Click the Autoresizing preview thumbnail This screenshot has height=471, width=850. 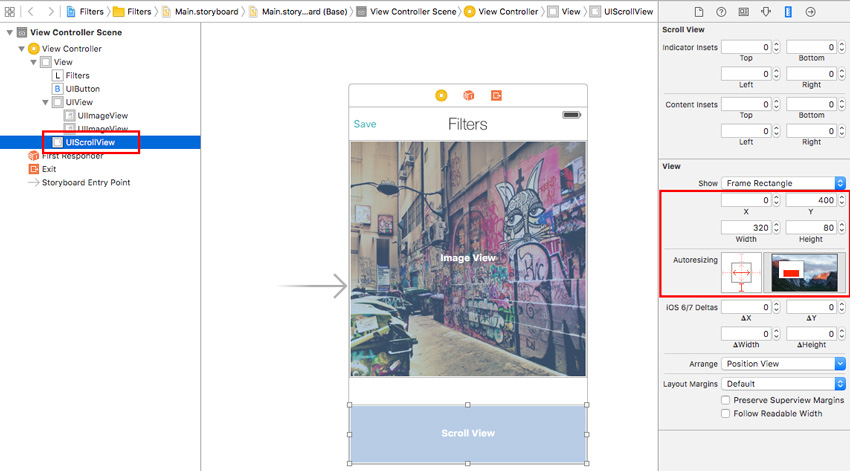[804, 273]
